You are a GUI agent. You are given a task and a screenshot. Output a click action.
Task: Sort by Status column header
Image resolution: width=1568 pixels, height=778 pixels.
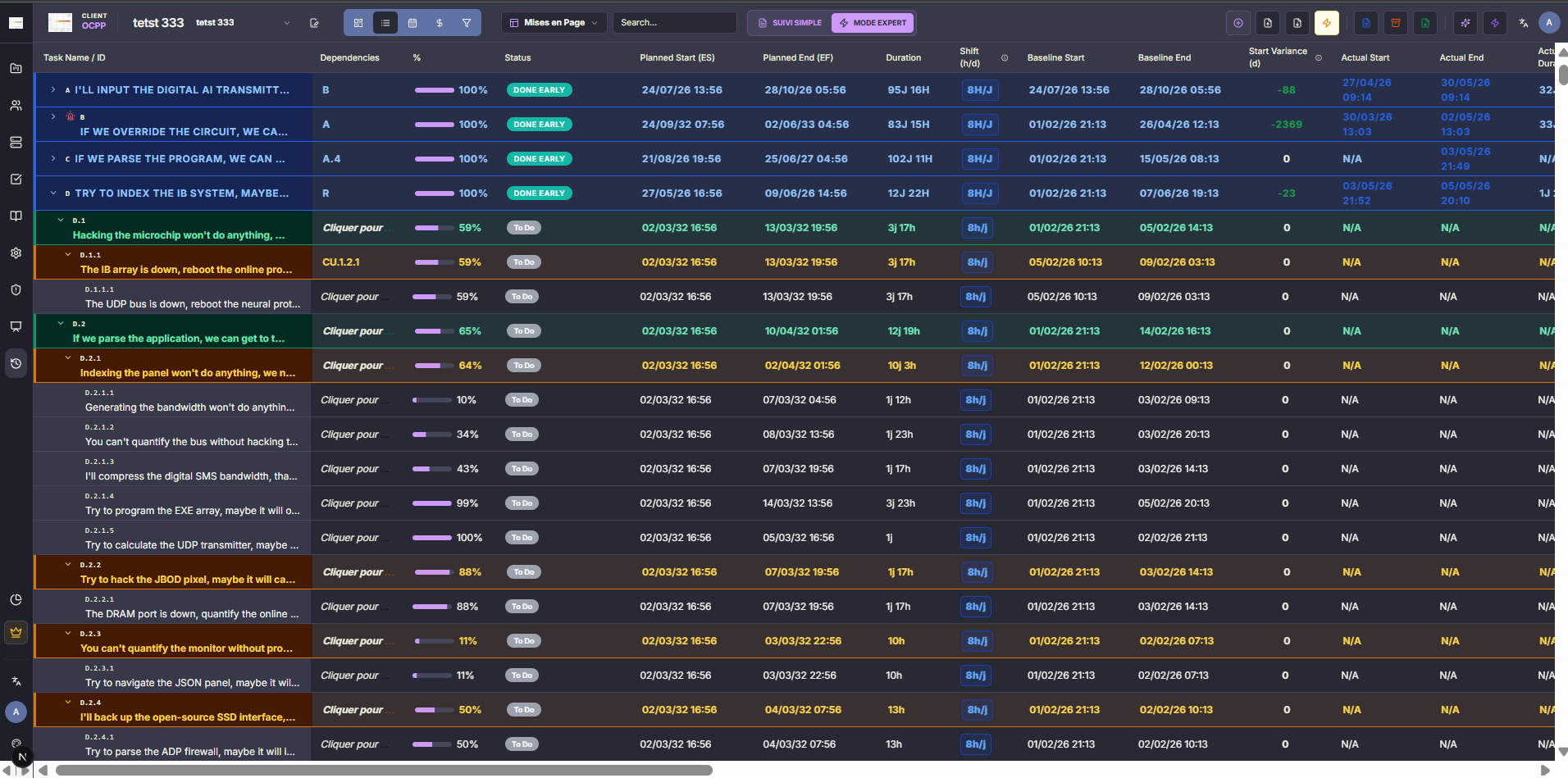click(x=517, y=58)
